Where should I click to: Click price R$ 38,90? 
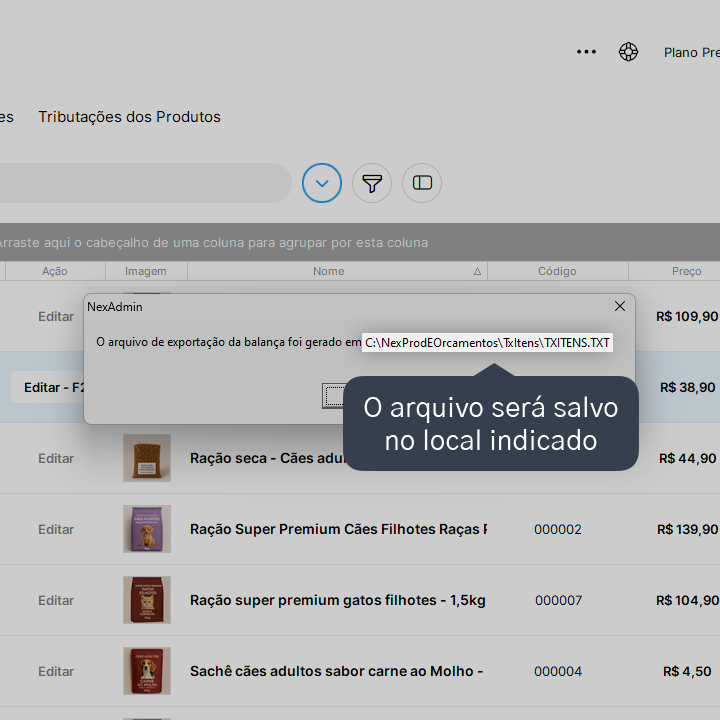point(687,388)
